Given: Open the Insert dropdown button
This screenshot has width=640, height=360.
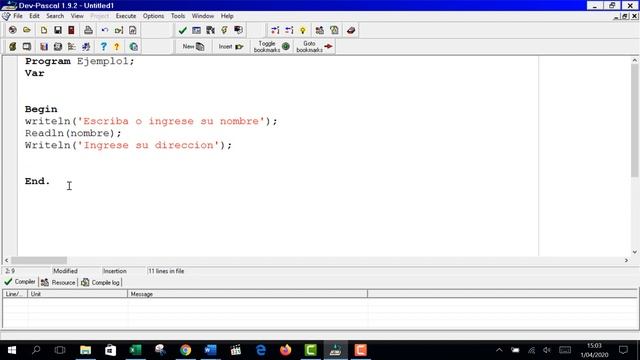Looking at the screenshot, I should [231, 47].
